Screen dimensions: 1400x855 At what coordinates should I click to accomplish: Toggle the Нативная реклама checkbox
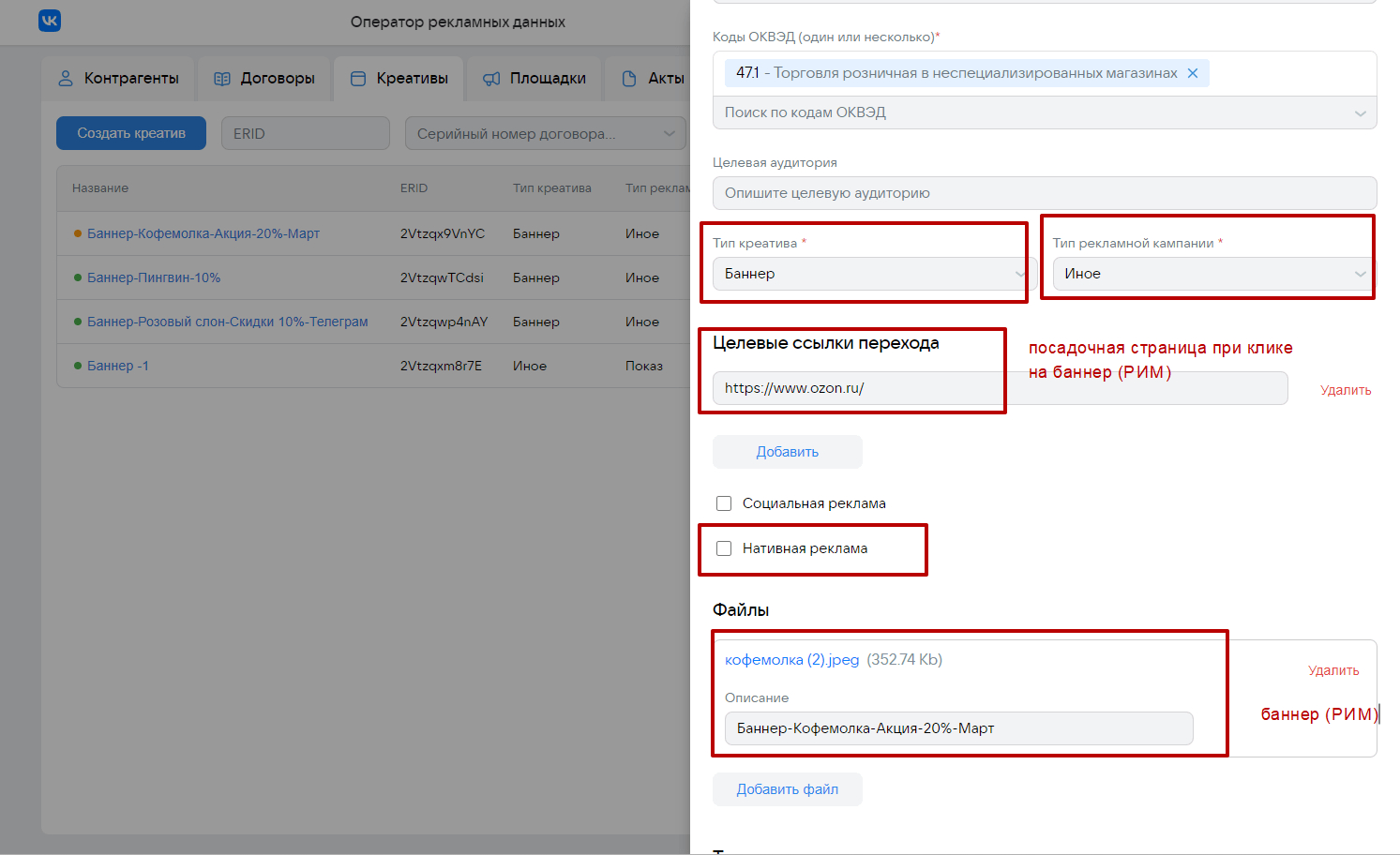(x=724, y=548)
